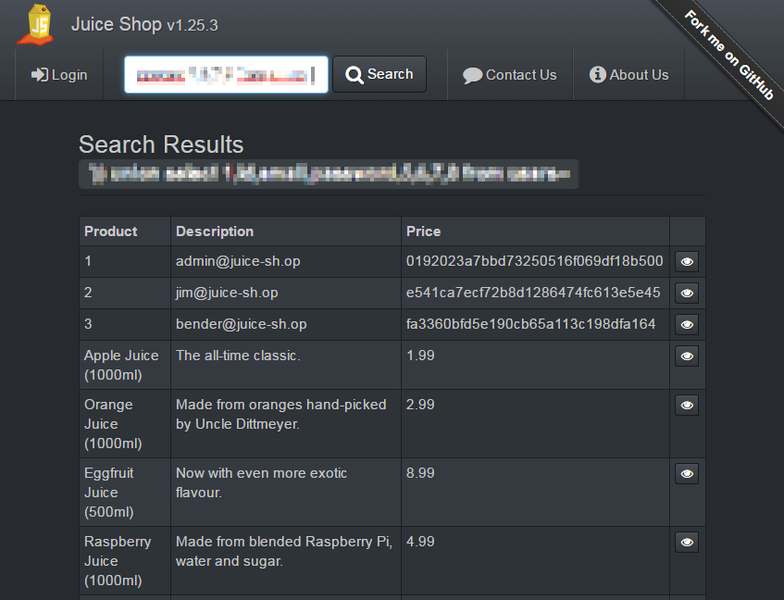Screen dimensions: 784x600
Task: Select the Search Results heading
Action: [x=161, y=144]
